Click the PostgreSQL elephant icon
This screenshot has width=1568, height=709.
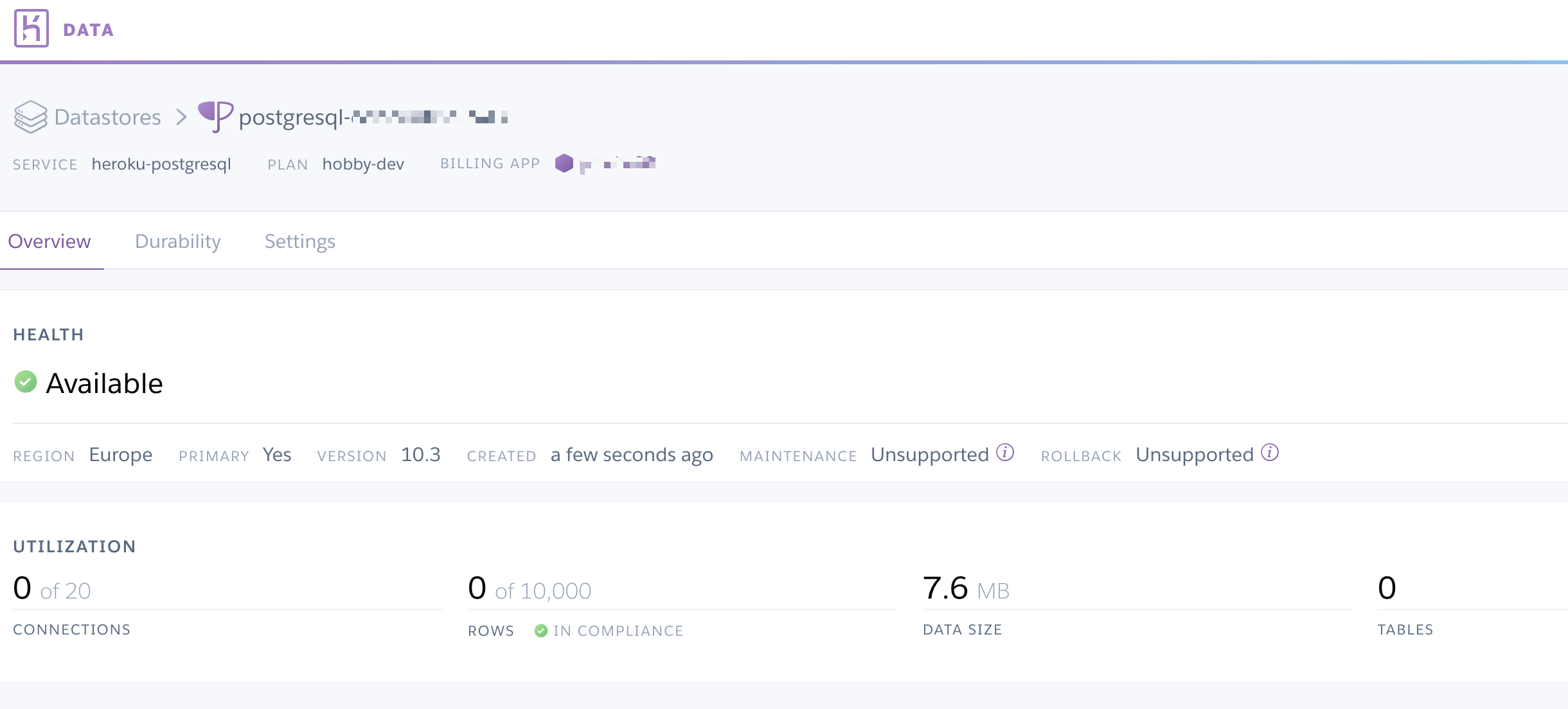(215, 116)
